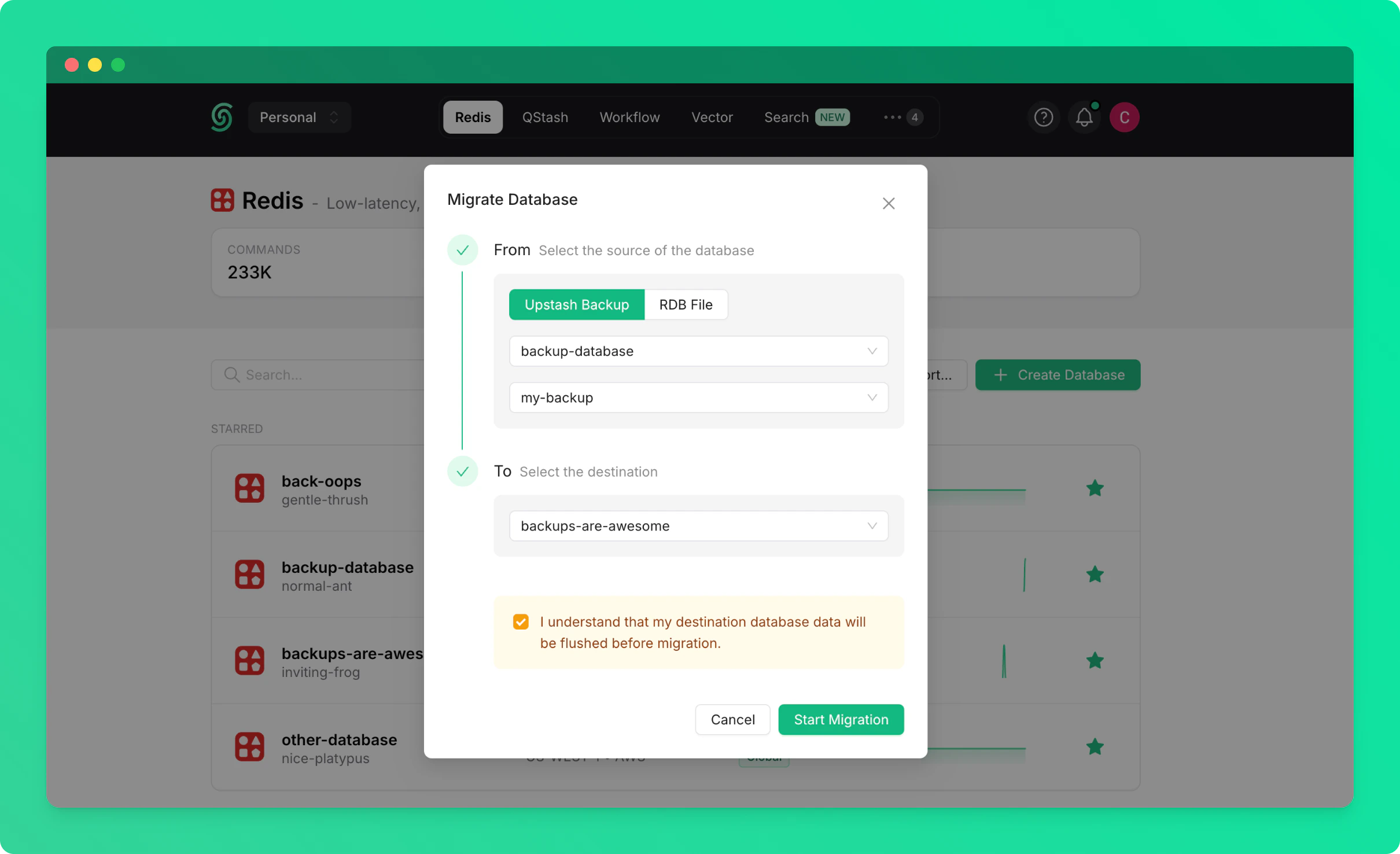Screen dimensions: 1400x854
Task: Click the Upstash logo icon
Action: [x=222, y=117]
